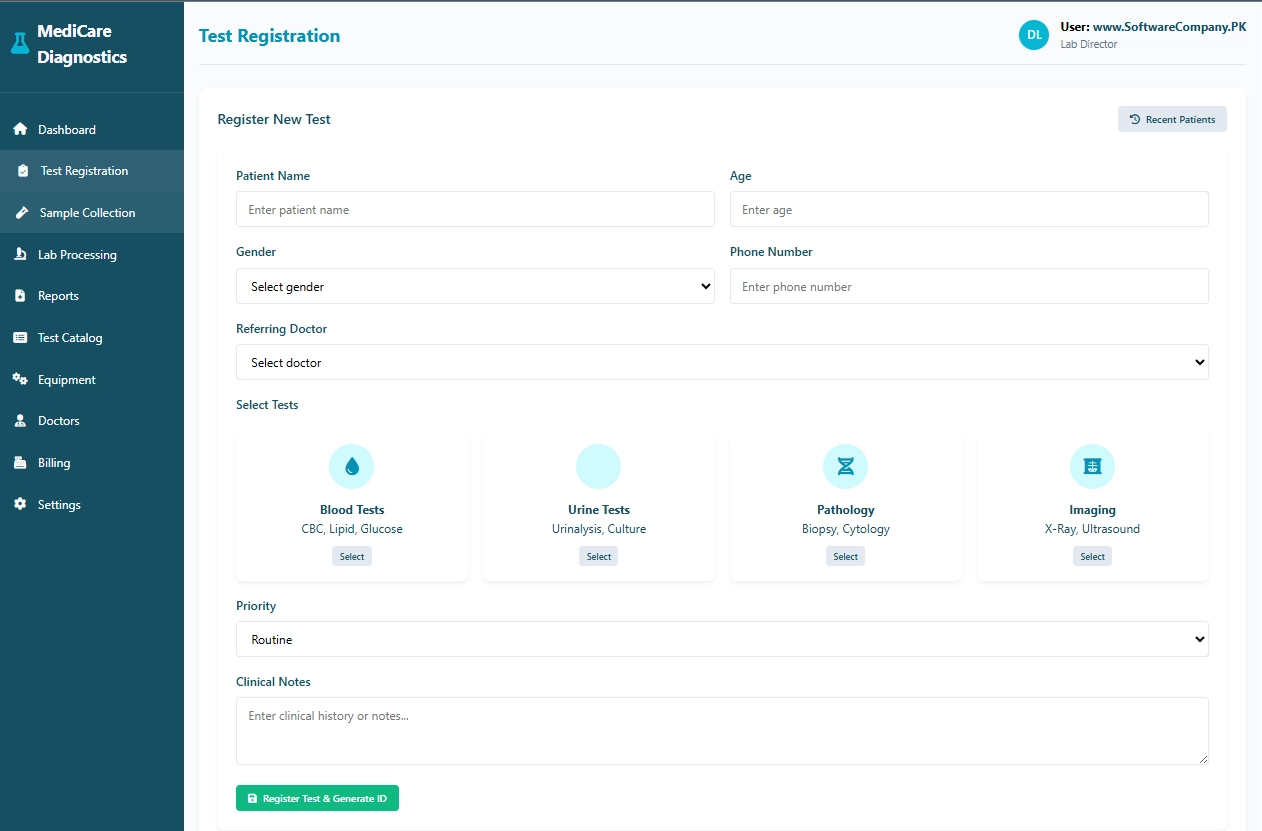
Task: Select the Urine Tests category
Action: 598,557
